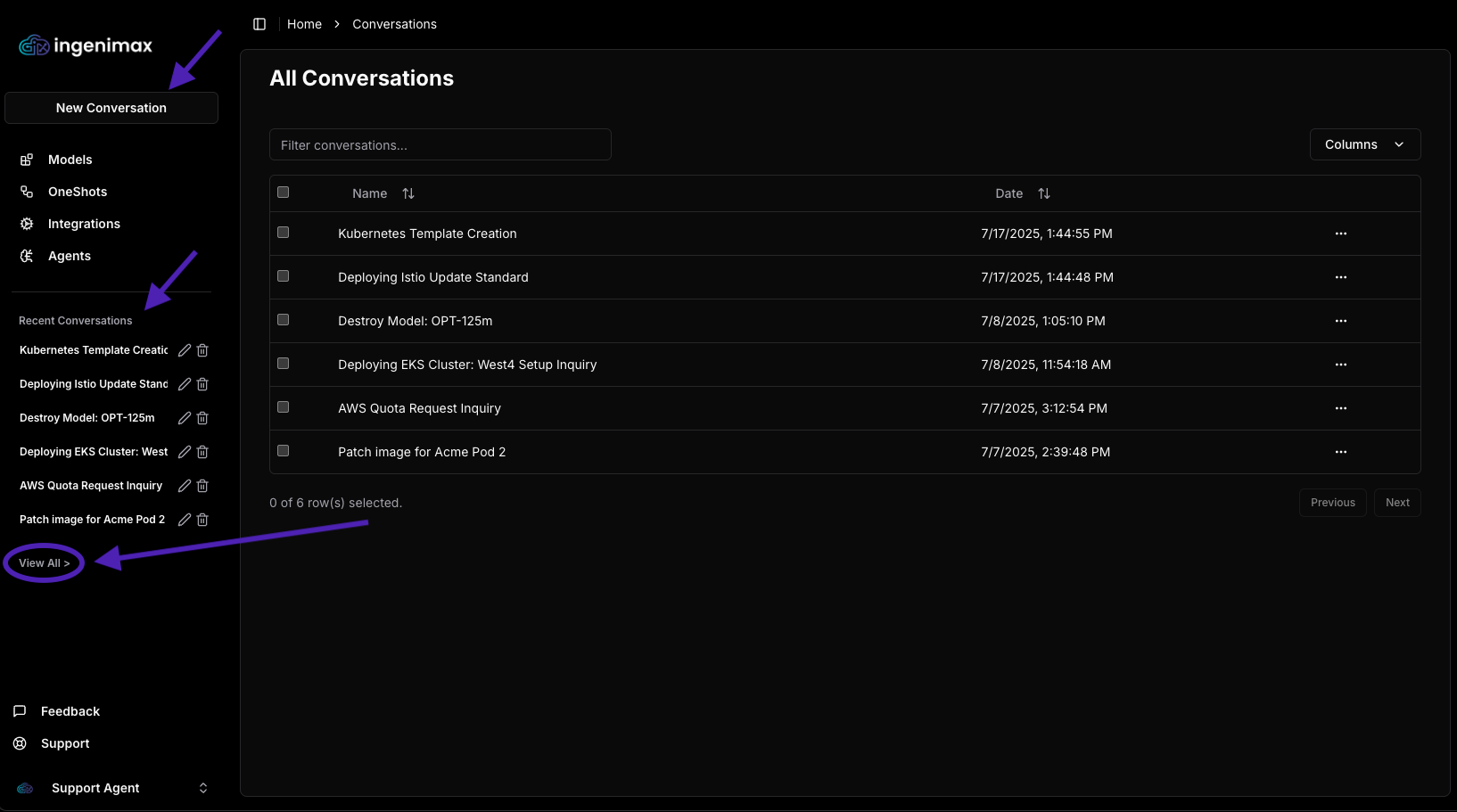Navigate to Home in the breadcrumb
This screenshot has width=1457, height=812.
coord(304,24)
